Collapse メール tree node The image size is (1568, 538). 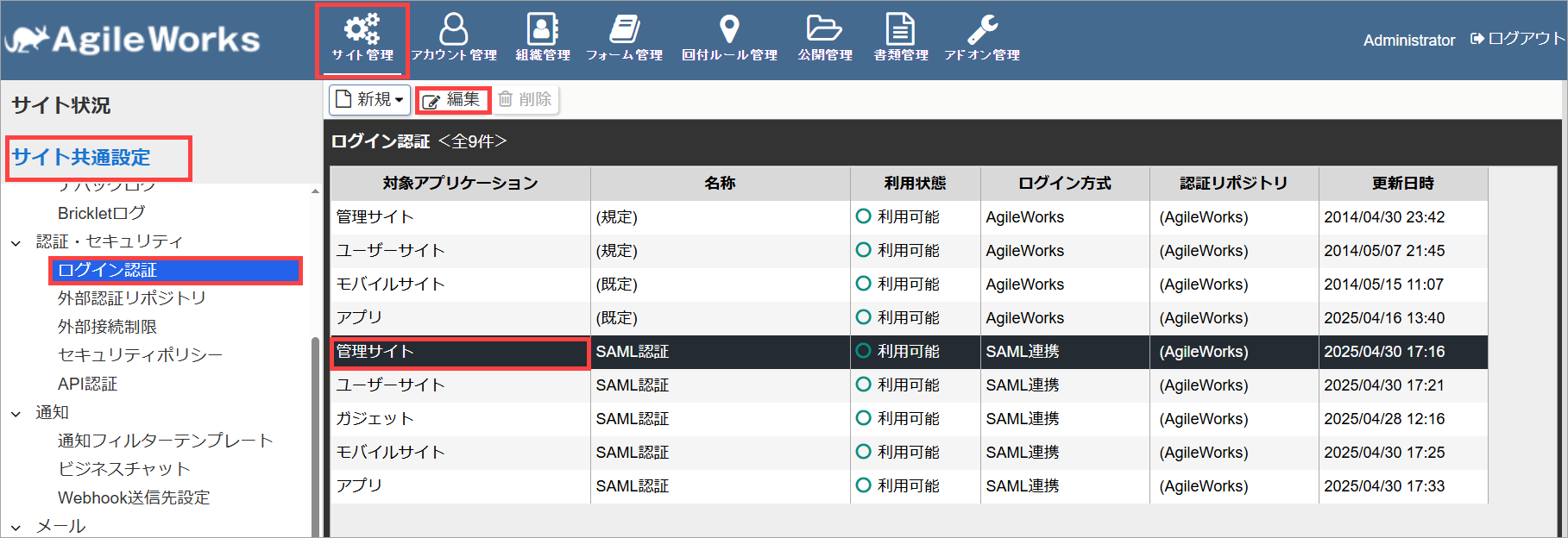pos(16,527)
